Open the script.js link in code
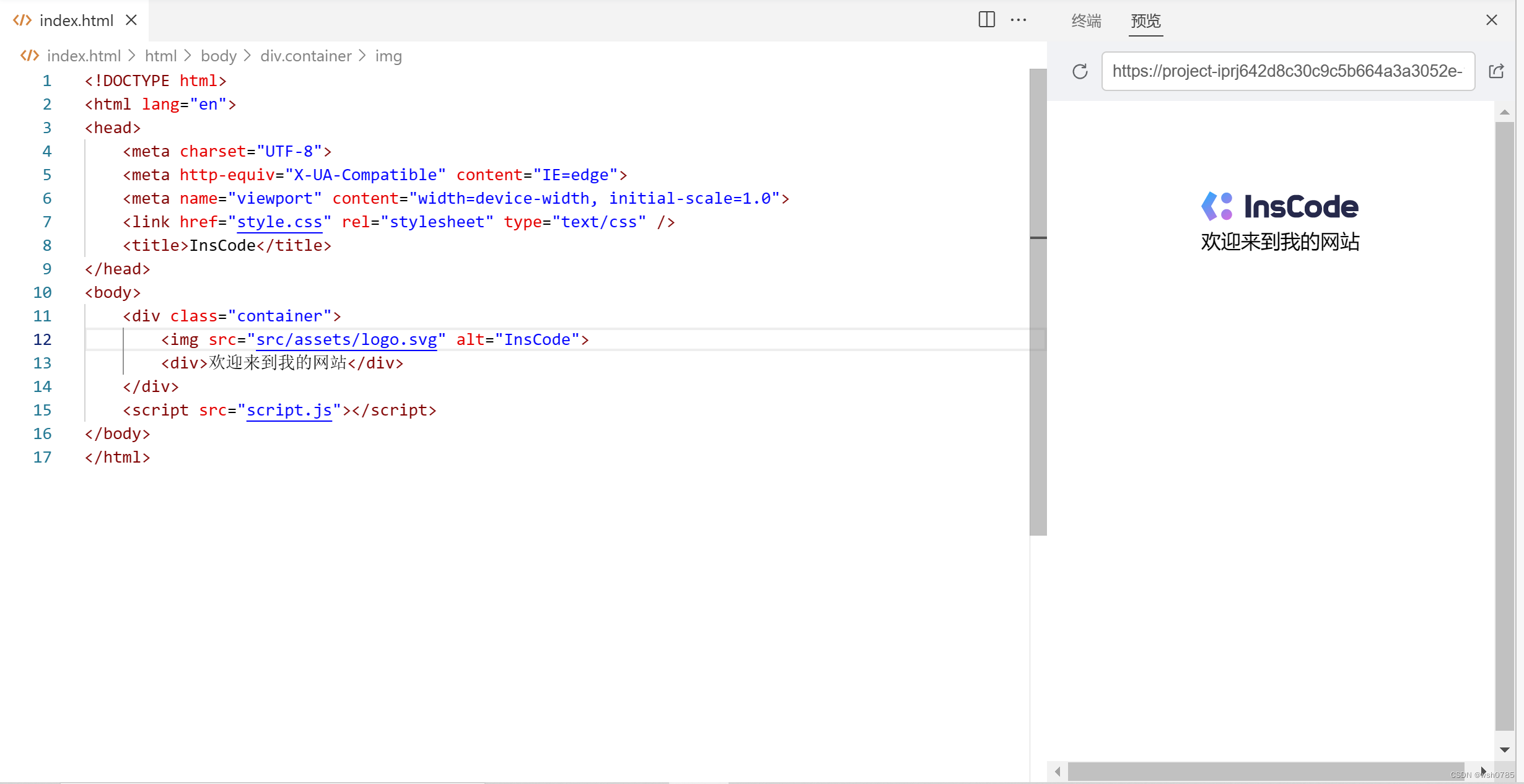Screen dimensions: 1524x784 pos(289,410)
